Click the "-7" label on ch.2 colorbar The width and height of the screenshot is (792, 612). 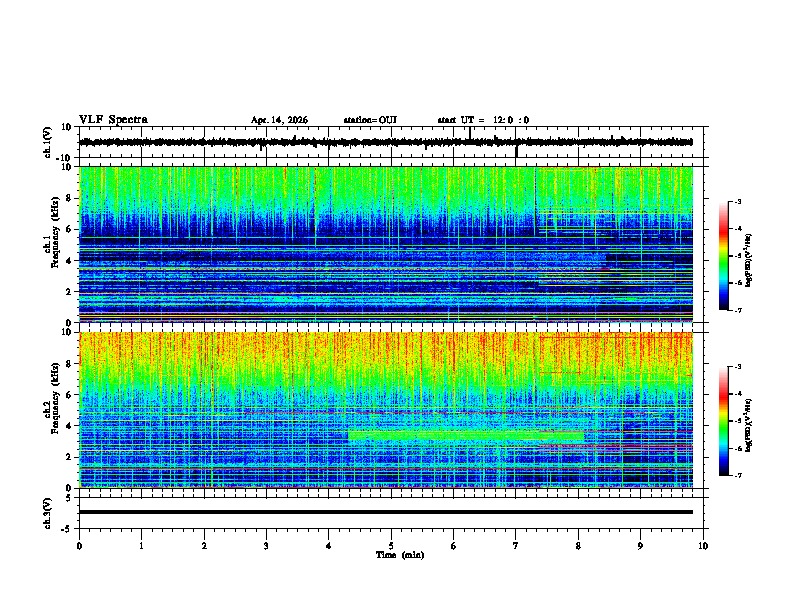(737, 476)
